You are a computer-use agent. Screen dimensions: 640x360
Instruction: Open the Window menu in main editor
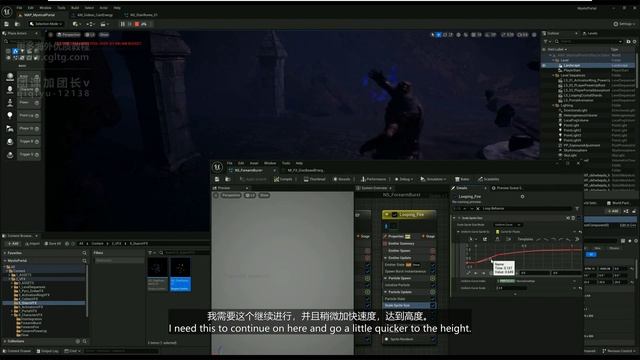(45, 8)
